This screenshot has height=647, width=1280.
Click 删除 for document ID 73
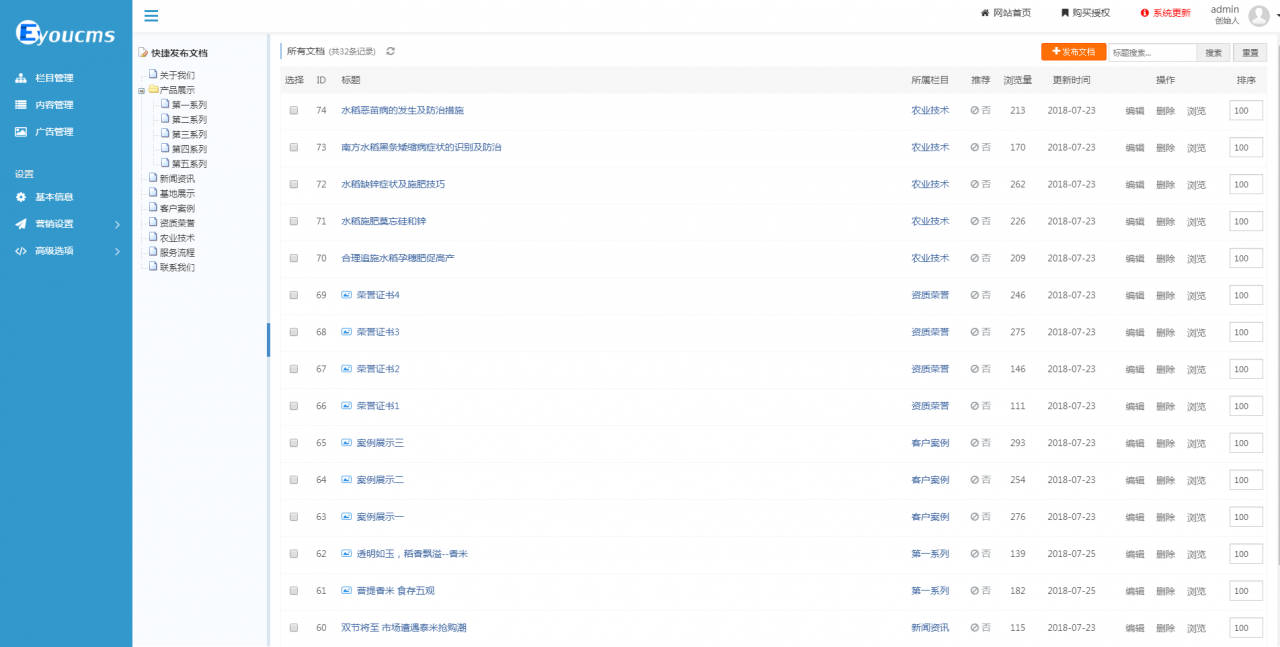[1165, 148]
